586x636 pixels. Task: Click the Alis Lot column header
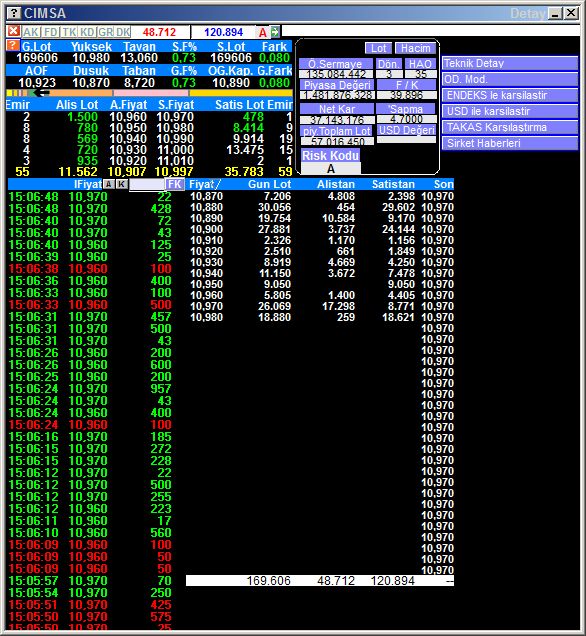click(77, 105)
